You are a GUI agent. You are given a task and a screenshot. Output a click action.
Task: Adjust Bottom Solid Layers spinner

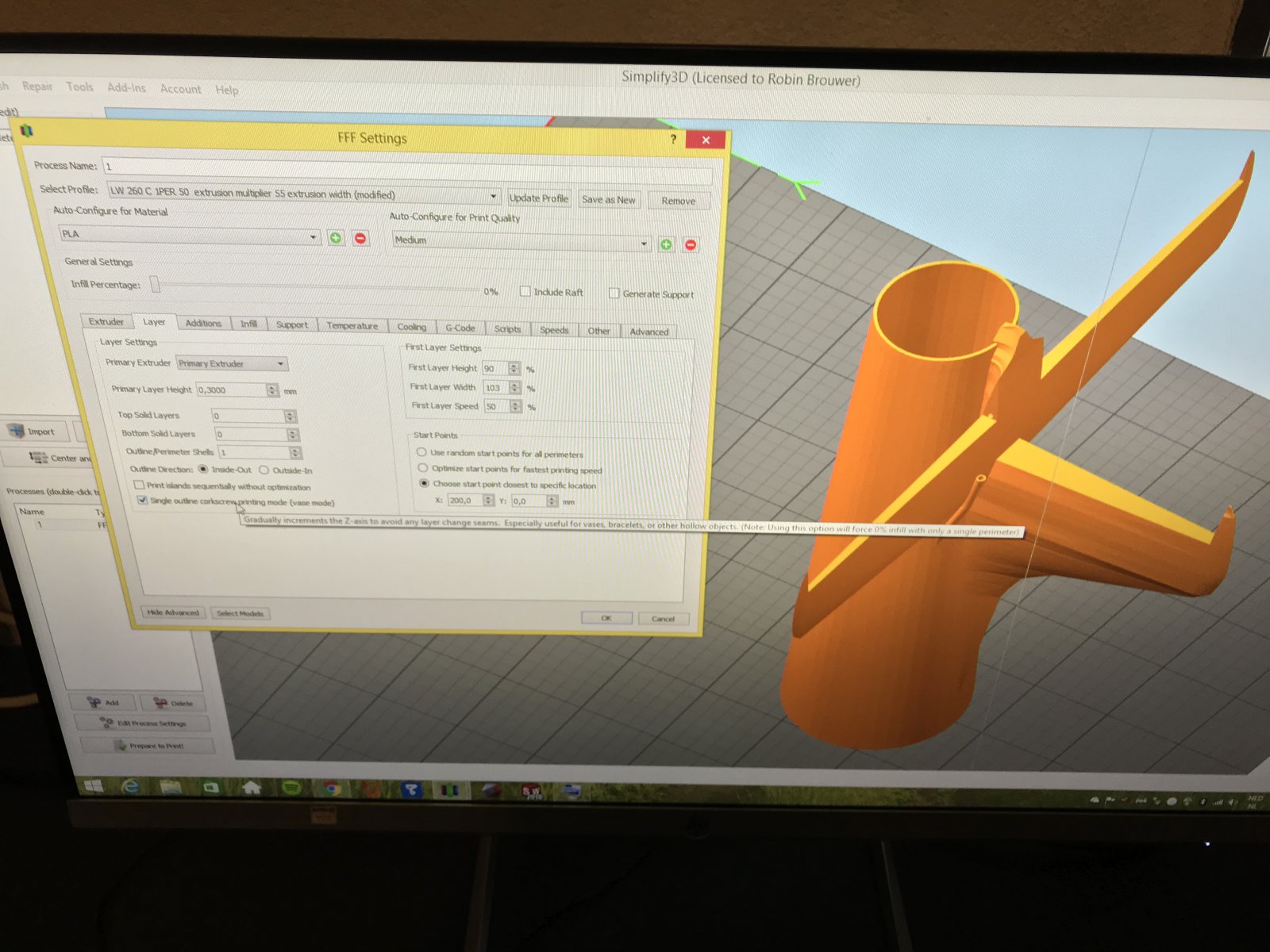point(293,434)
